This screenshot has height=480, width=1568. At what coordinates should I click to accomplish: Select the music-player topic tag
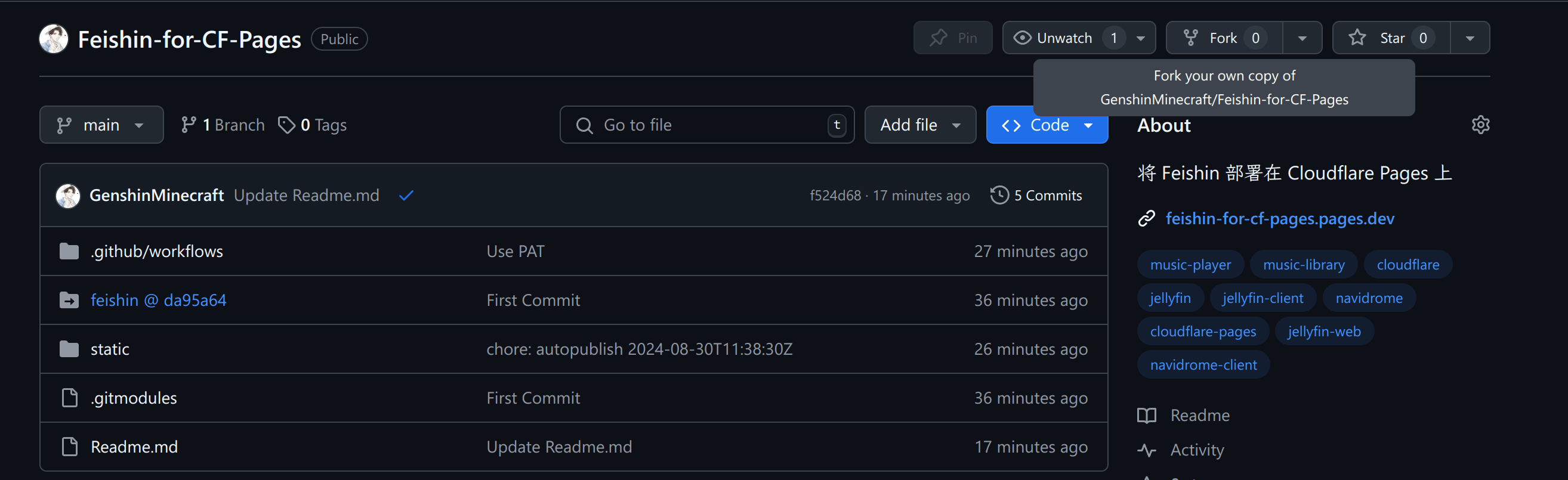coord(1190,265)
